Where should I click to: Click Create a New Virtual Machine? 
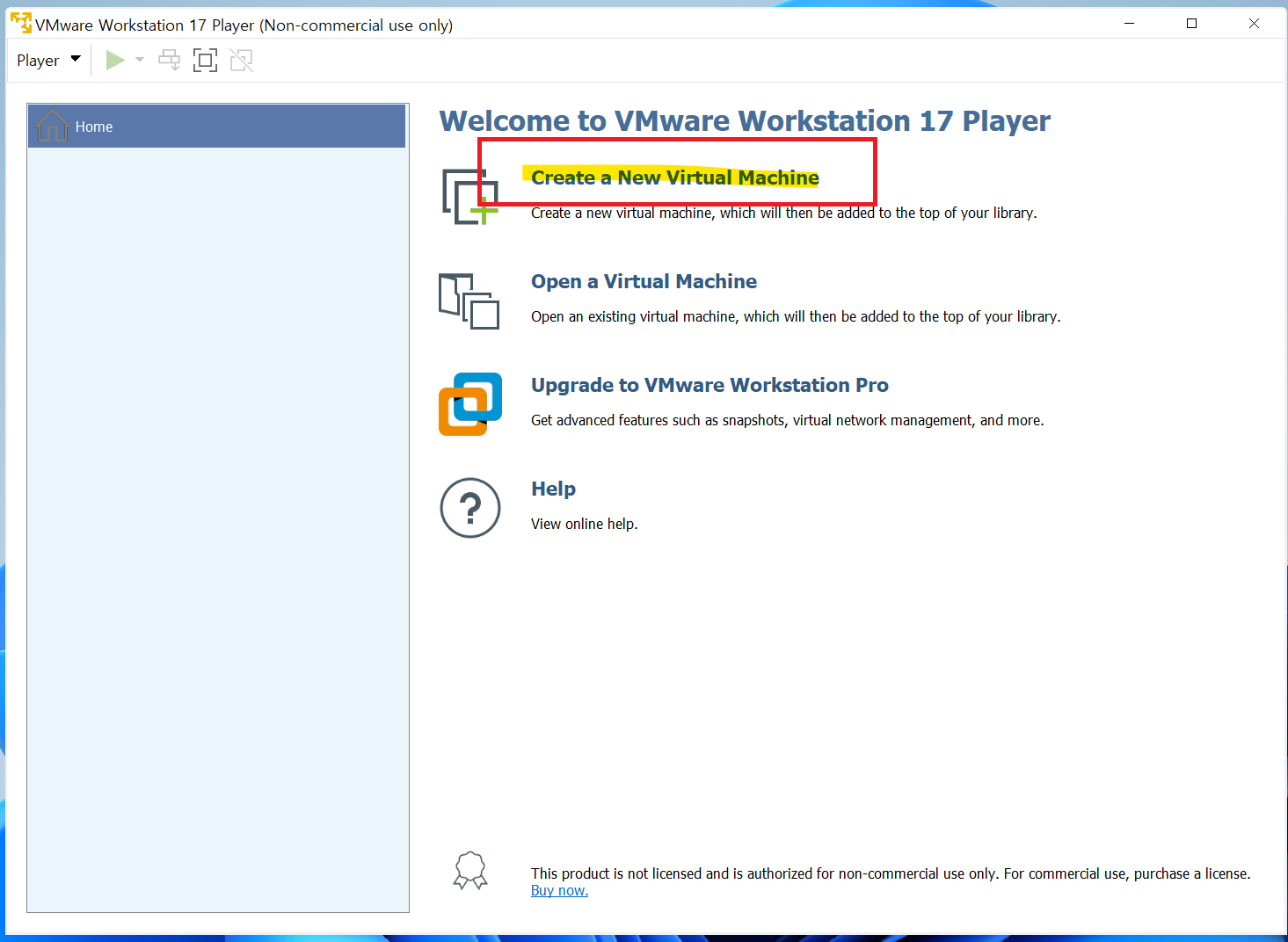[674, 178]
